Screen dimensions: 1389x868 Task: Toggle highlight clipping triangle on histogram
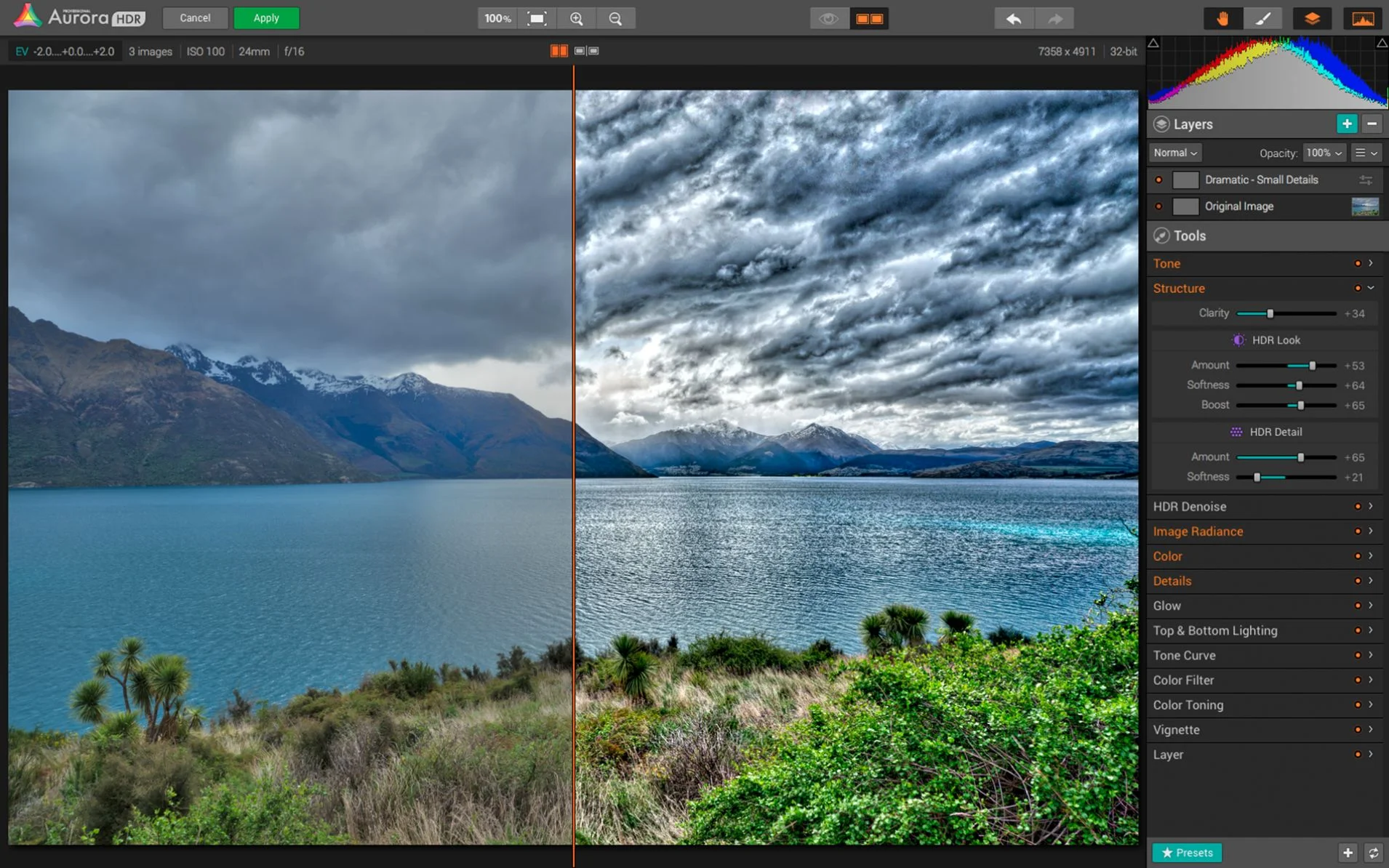click(1382, 44)
